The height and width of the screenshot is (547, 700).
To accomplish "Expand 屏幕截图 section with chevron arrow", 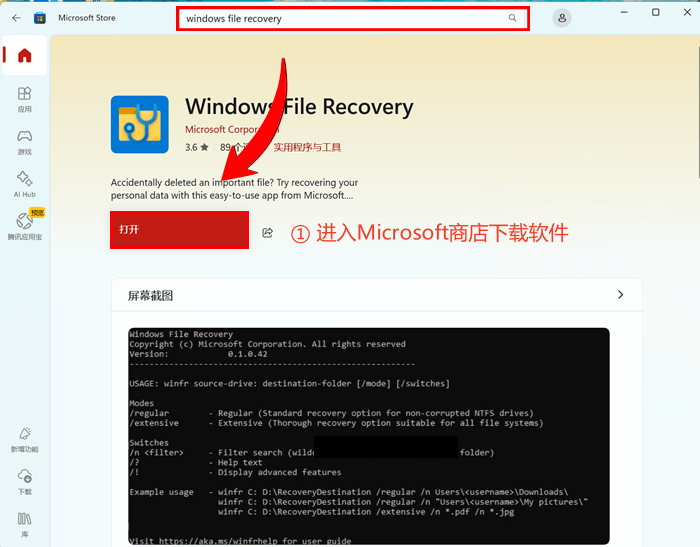I will (620, 295).
